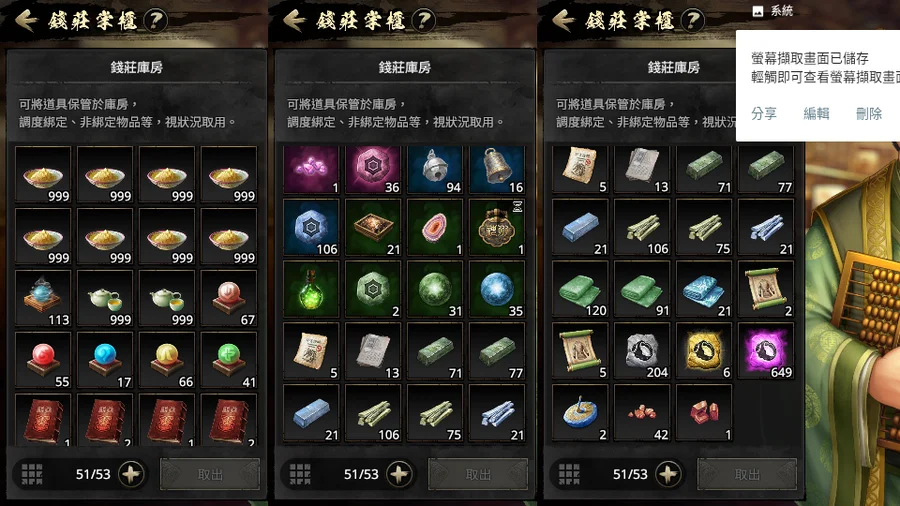The width and height of the screenshot is (900, 506).
Task: Click the 取出 withdraw button in left panel
Action: tap(210, 474)
